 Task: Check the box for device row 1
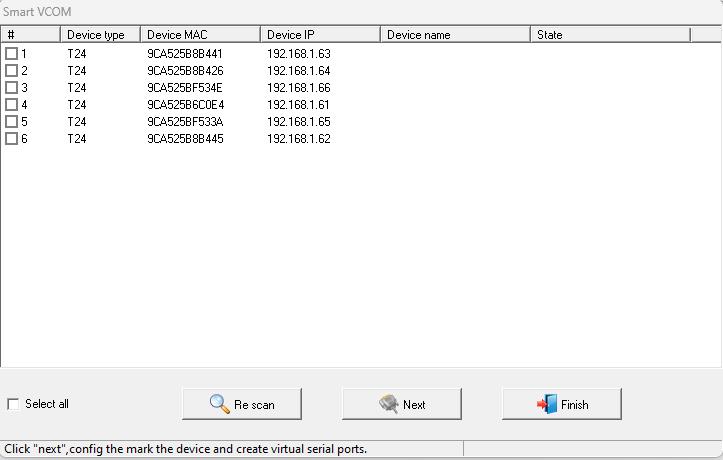coord(12,54)
